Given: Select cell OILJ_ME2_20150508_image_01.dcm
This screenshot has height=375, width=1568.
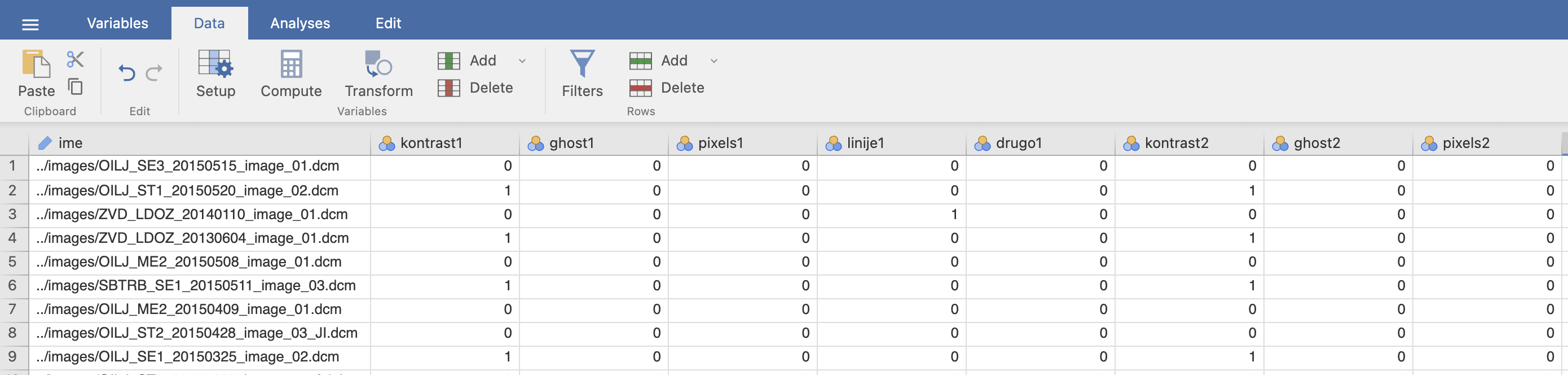Looking at the screenshot, I should click(200, 262).
